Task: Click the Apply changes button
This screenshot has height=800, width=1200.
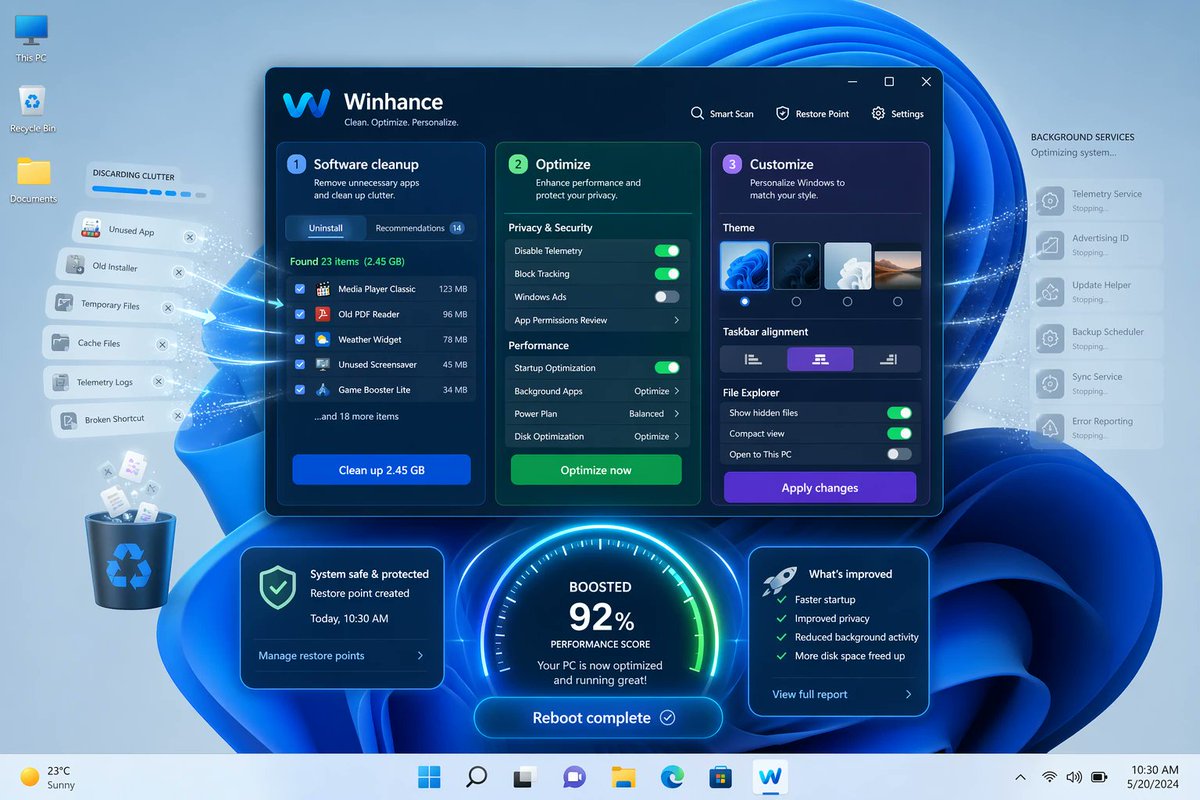Action: [x=820, y=488]
